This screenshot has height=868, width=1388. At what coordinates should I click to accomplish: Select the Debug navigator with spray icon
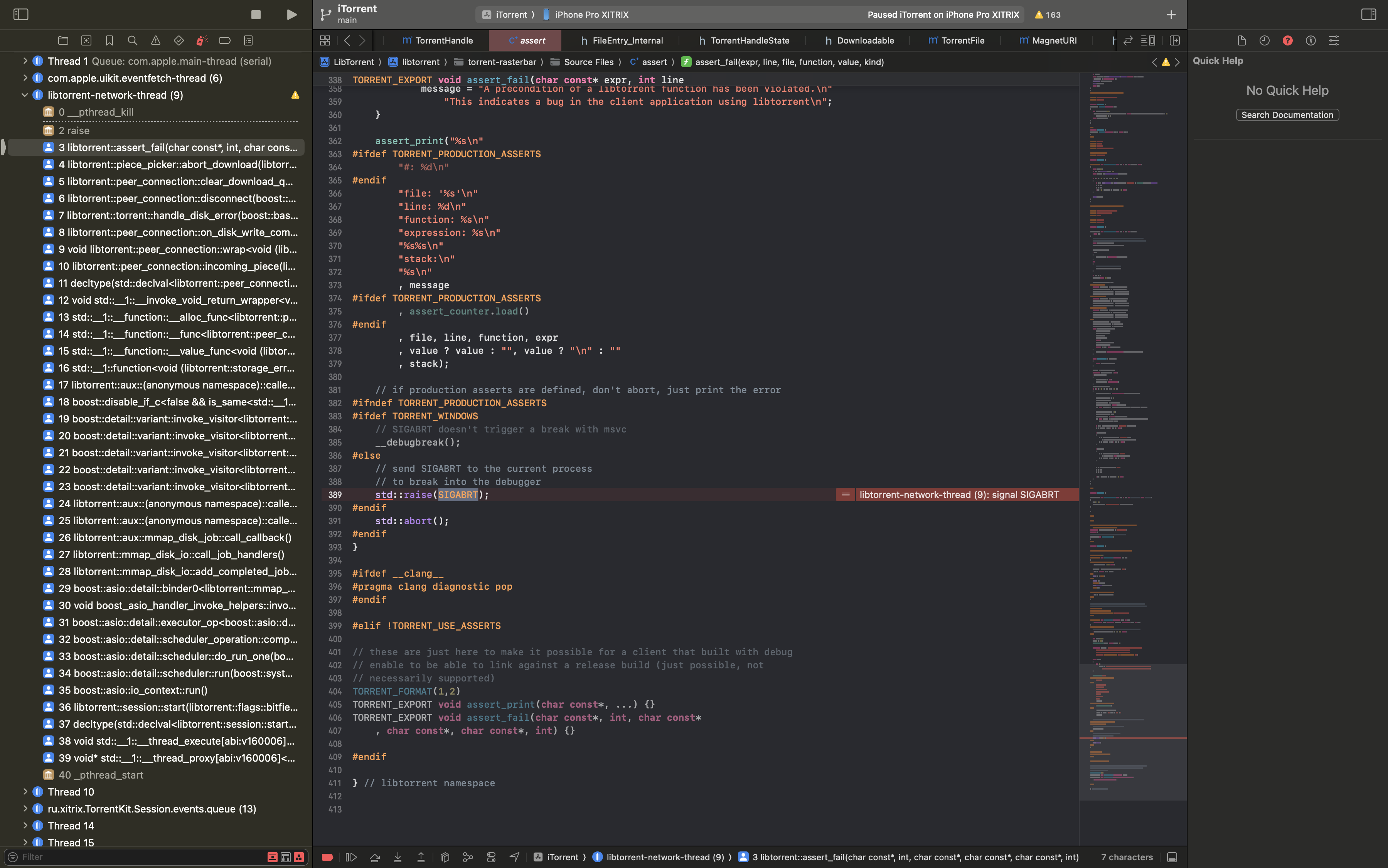tap(202, 40)
